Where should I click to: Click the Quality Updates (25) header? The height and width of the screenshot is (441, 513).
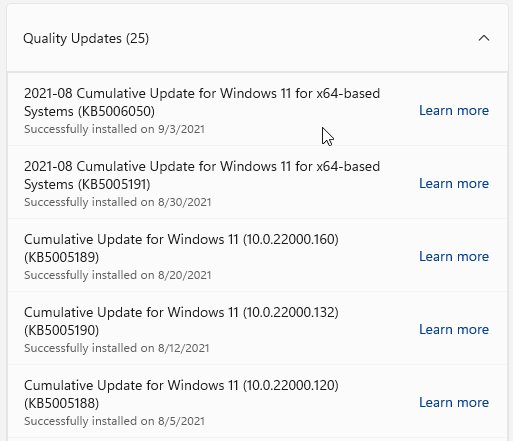tap(257, 38)
